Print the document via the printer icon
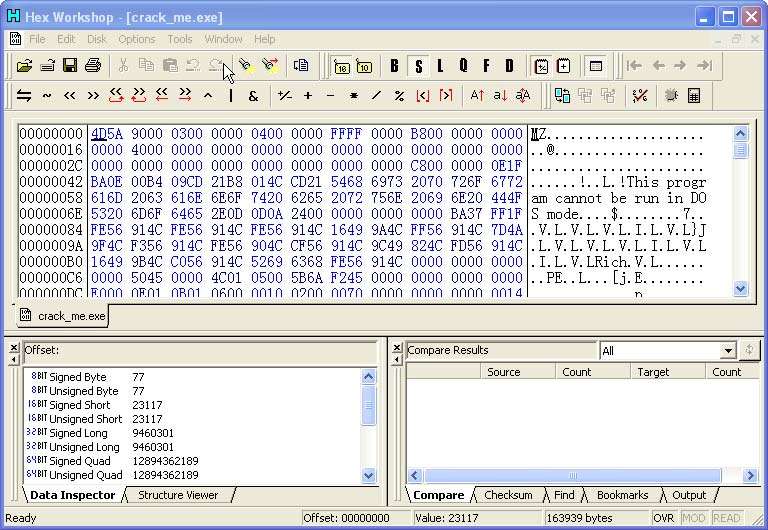Viewport: 768px width, 530px height. click(x=93, y=66)
